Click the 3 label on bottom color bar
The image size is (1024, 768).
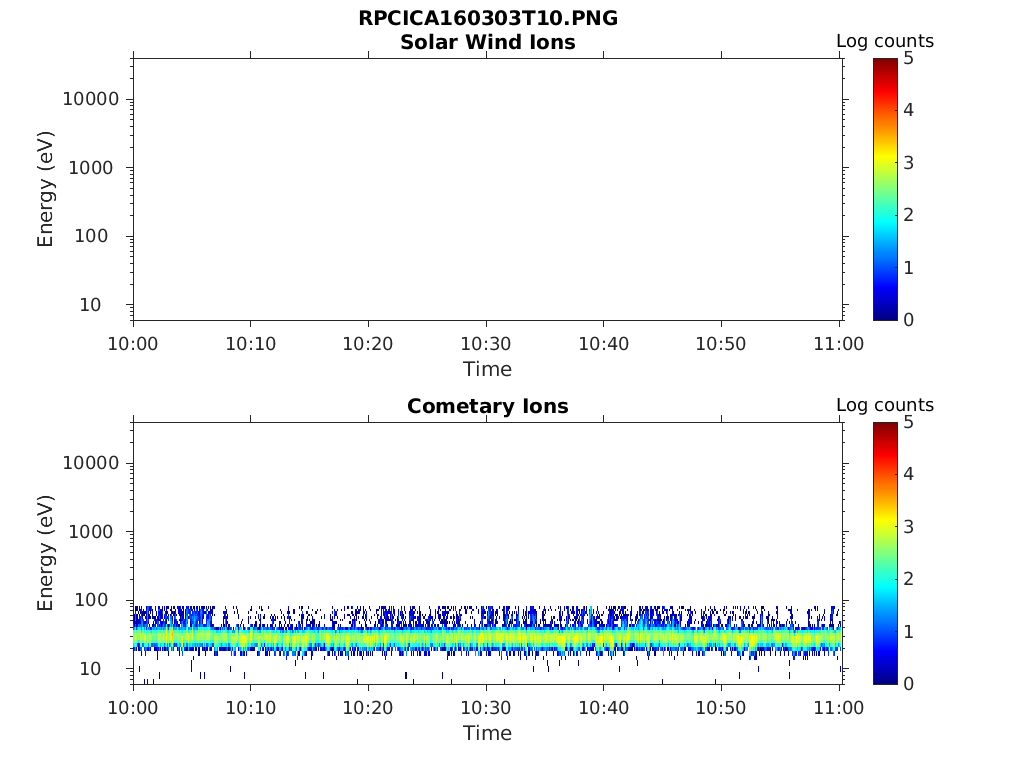tap(908, 526)
